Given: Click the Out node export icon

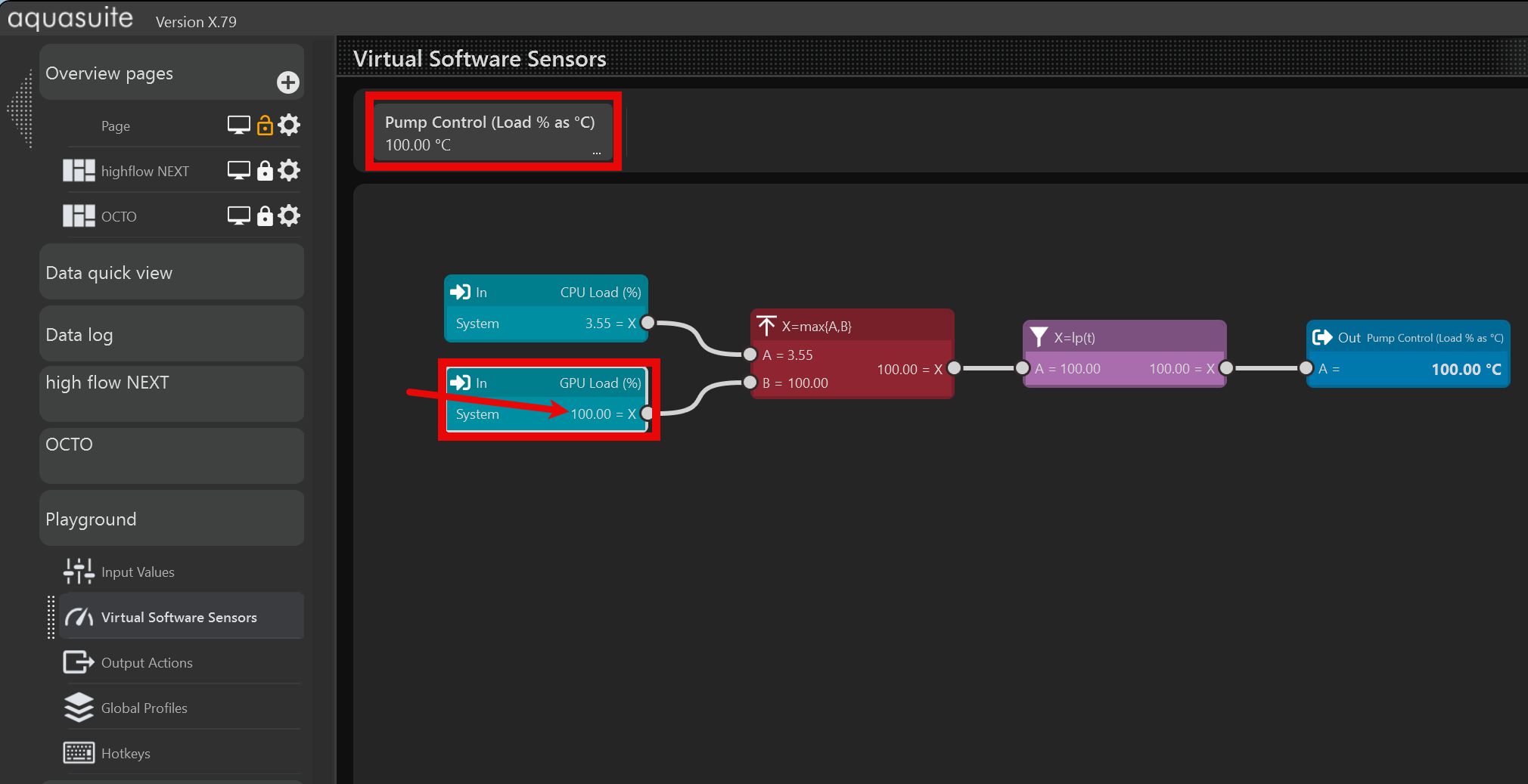Looking at the screenshot, I should pyautogui.click(x=1322, y=337).
